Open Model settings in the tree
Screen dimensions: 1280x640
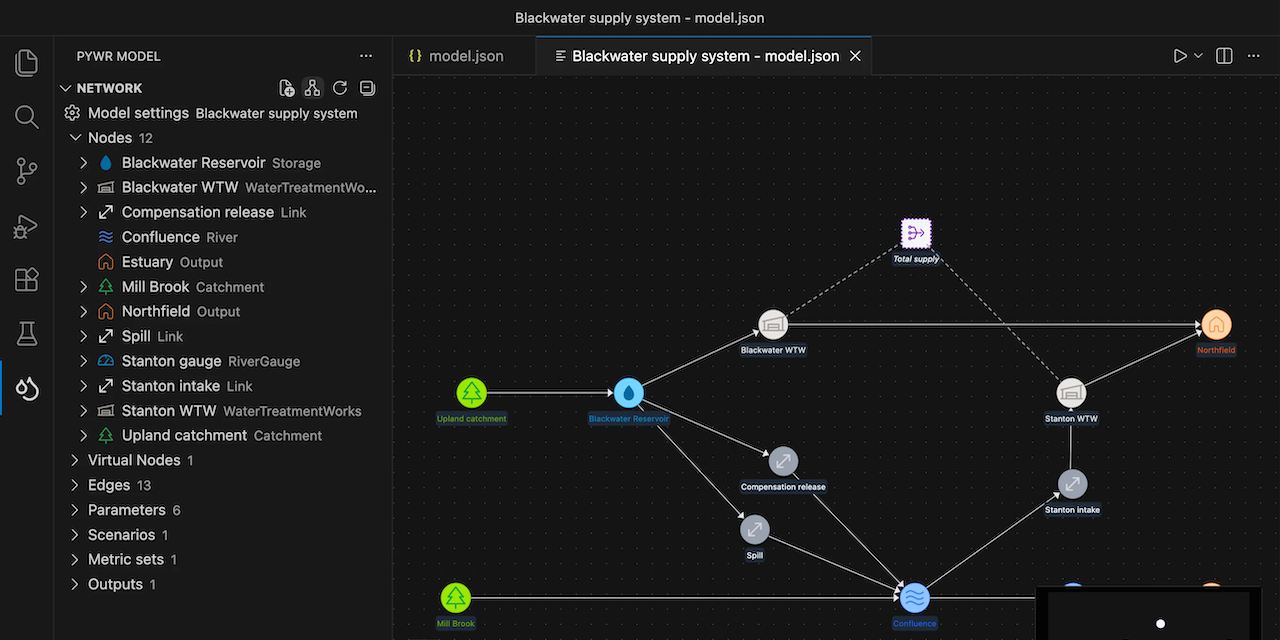tap(224, 113)
